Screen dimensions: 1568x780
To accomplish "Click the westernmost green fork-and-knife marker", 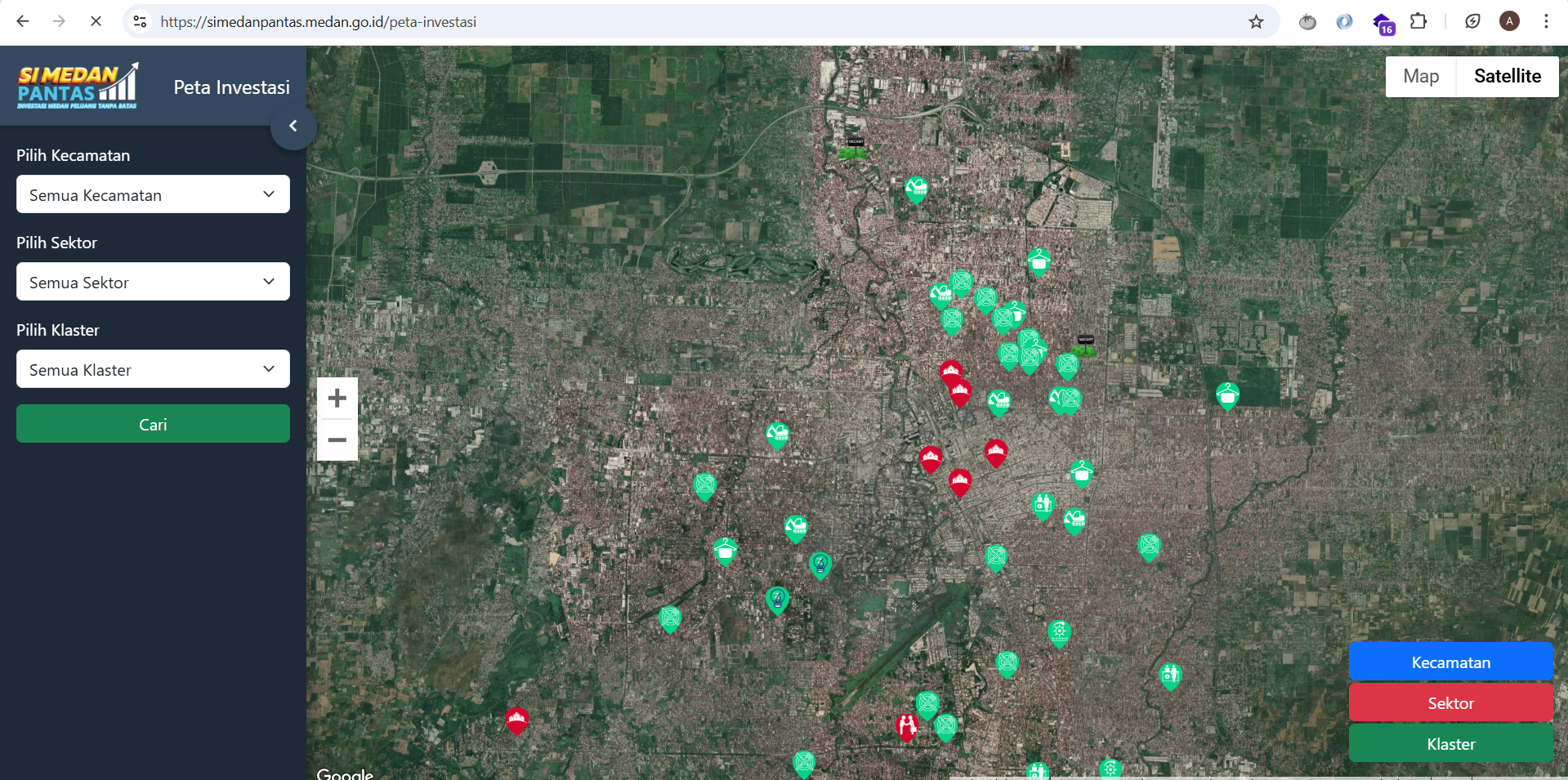I will [670, 619].
